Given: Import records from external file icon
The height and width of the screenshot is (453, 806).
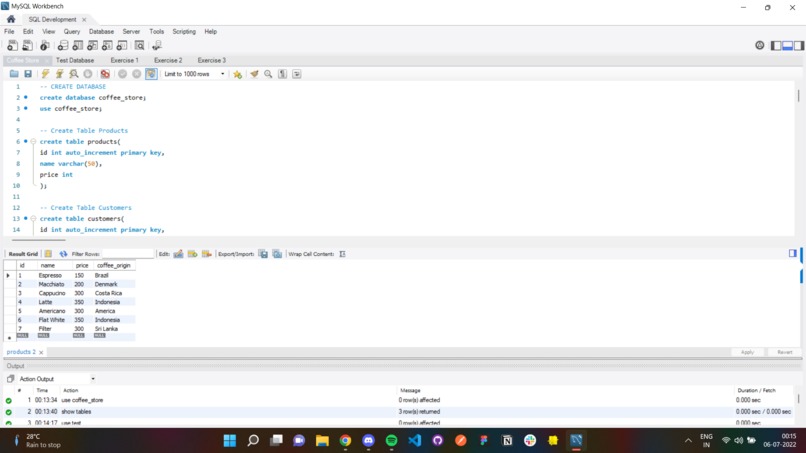Looking at the screenshot, I should pos(277,253).
